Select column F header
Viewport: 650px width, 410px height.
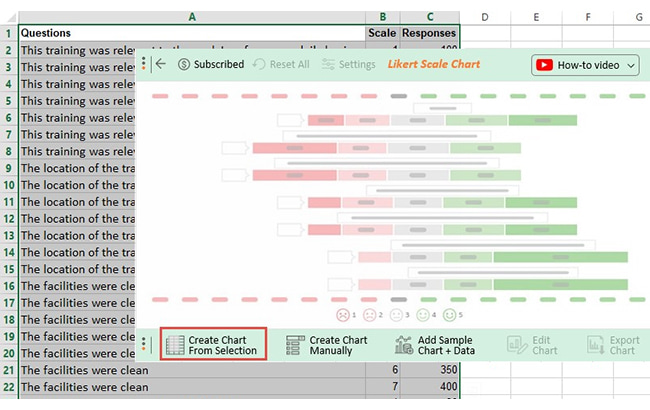[x=588, y=17]
